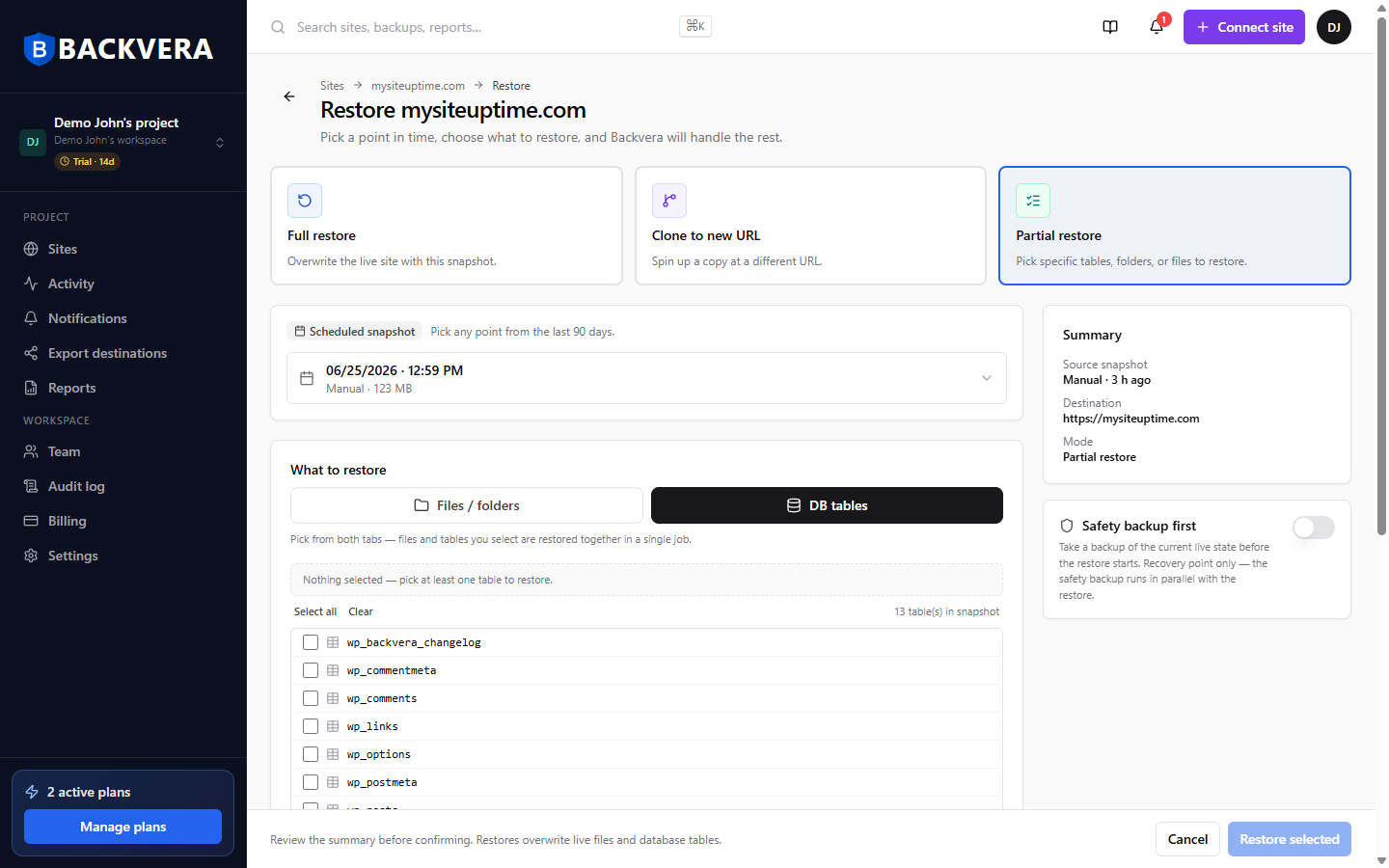Click the table icon beside wp_commentmeta

(x=333, y=670)
